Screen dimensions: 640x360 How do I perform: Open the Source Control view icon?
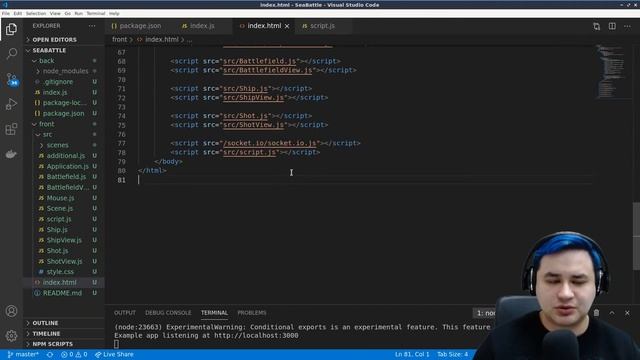click(x=11, y=79)
